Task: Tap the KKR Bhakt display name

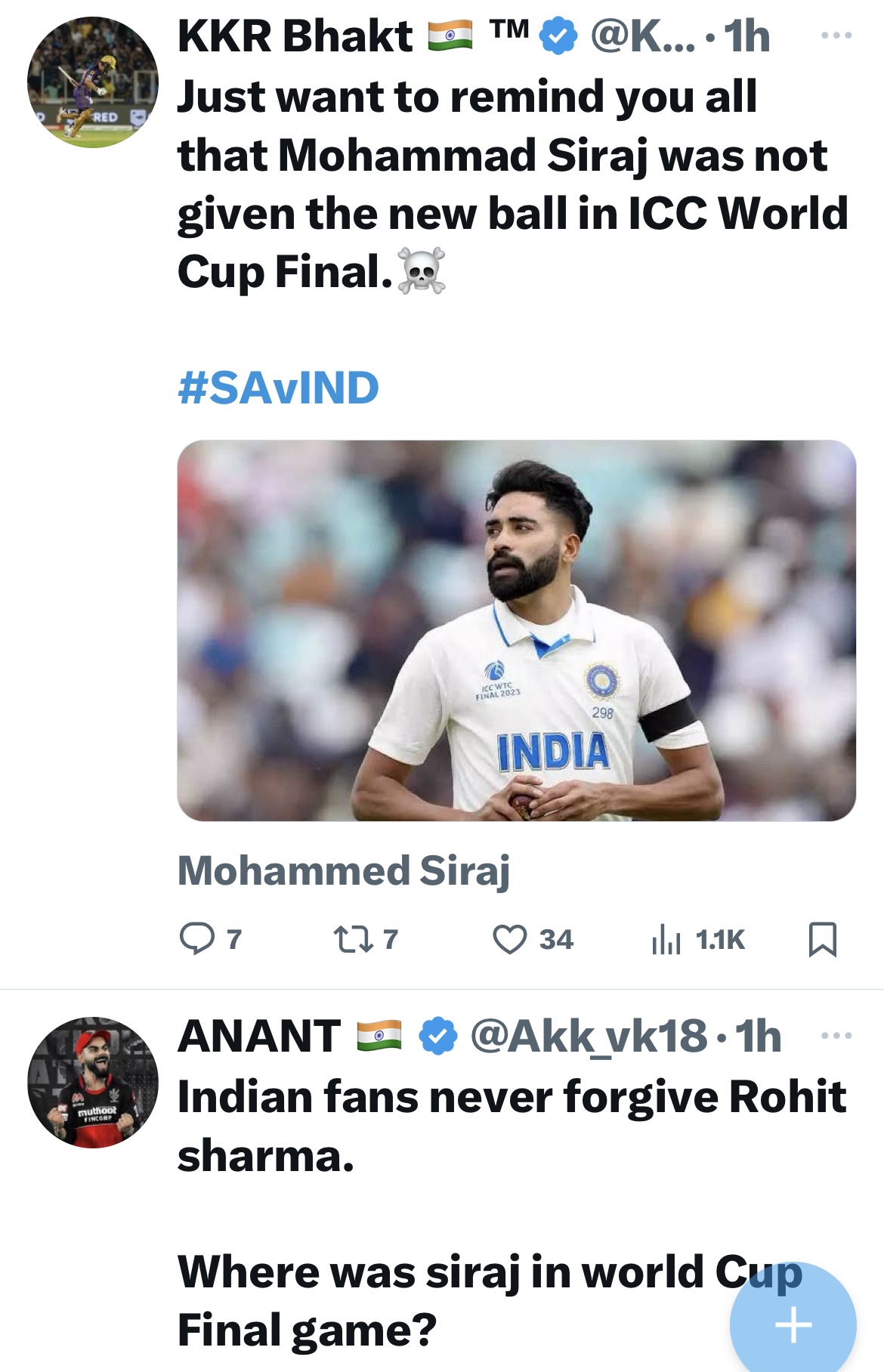Action: 295,36
